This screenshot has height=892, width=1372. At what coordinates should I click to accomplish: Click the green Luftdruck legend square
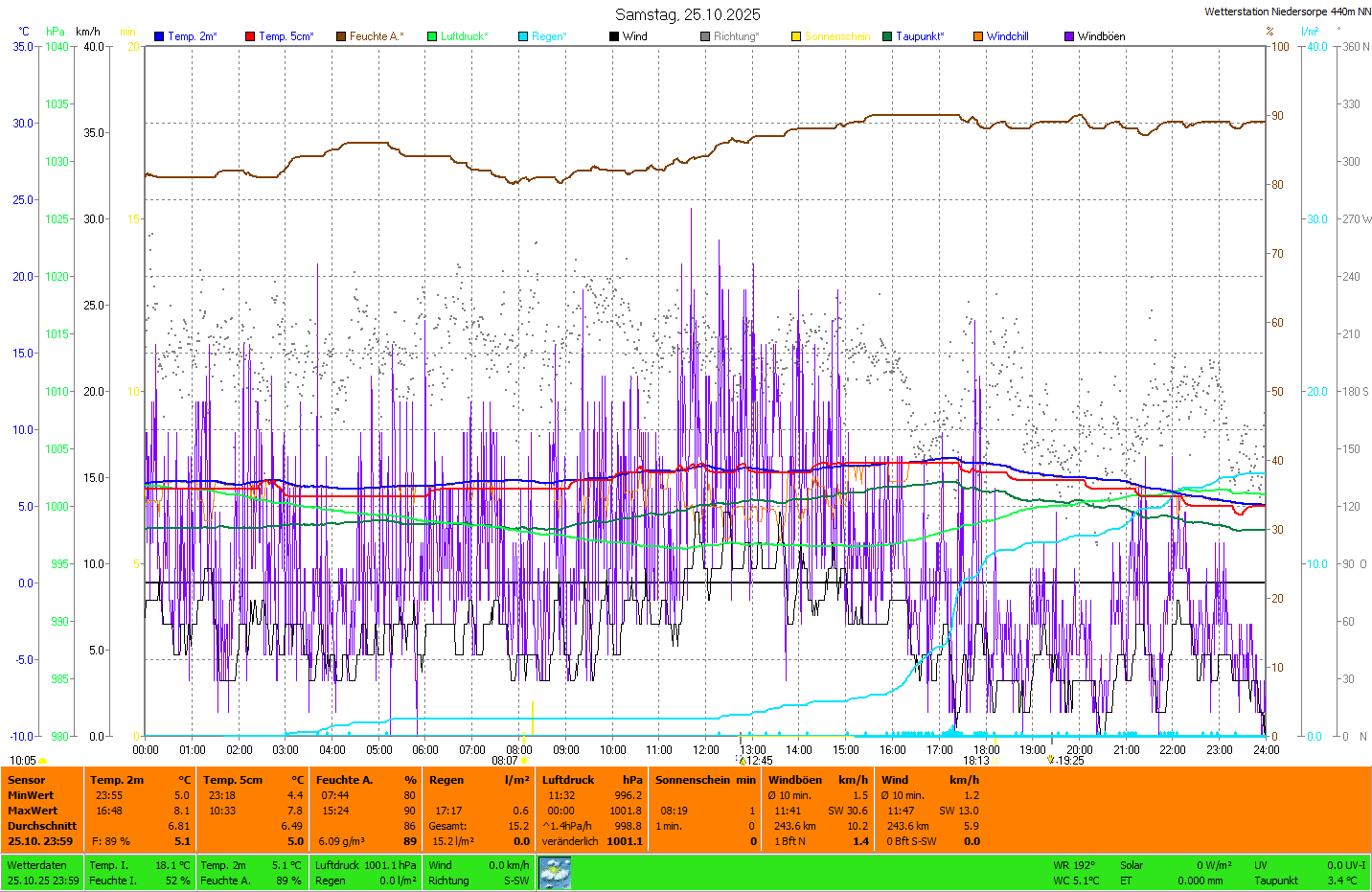point(432,36)
